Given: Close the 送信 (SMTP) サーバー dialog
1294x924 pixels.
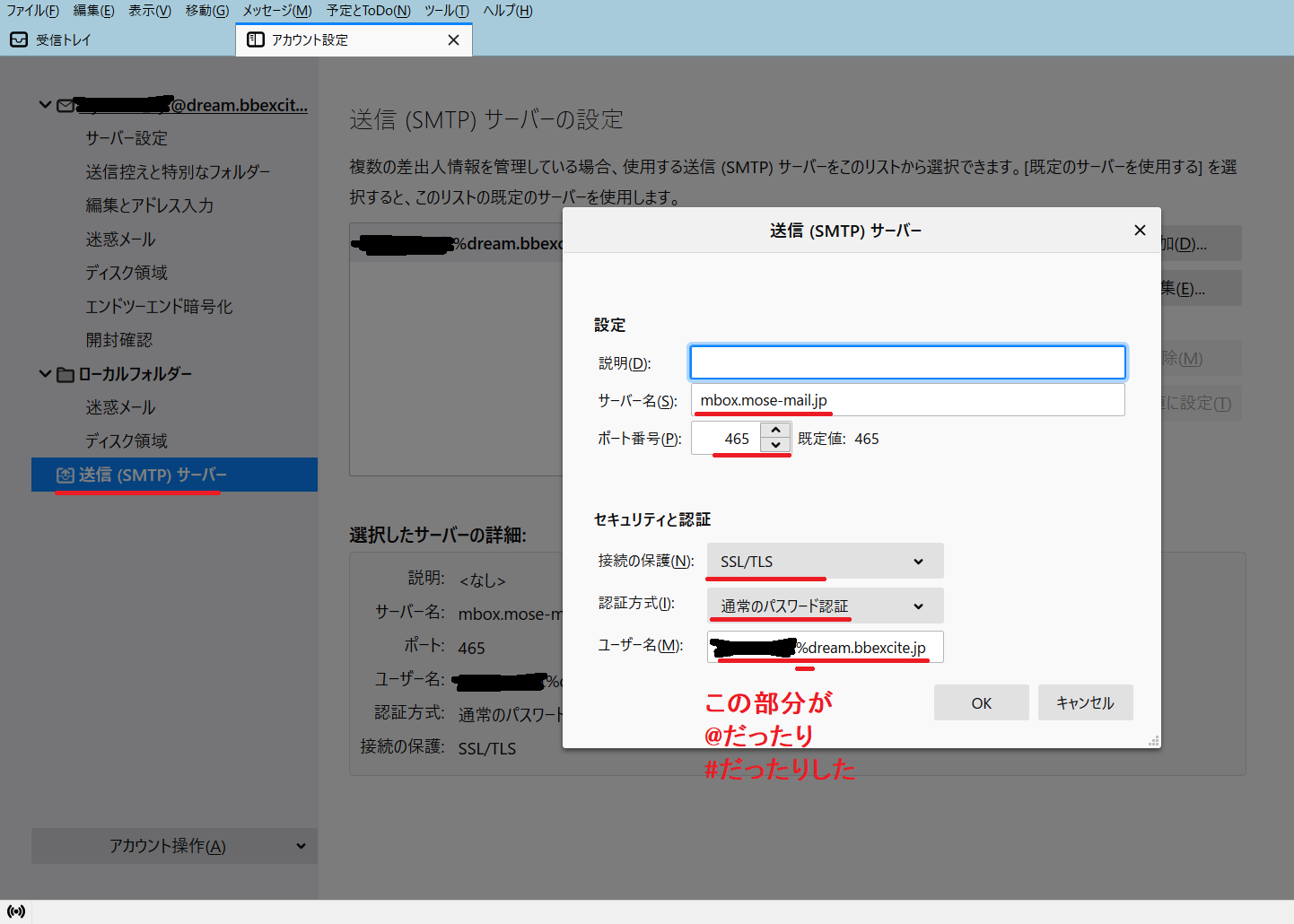Looking at the screenshot, I should point(1140,231).
